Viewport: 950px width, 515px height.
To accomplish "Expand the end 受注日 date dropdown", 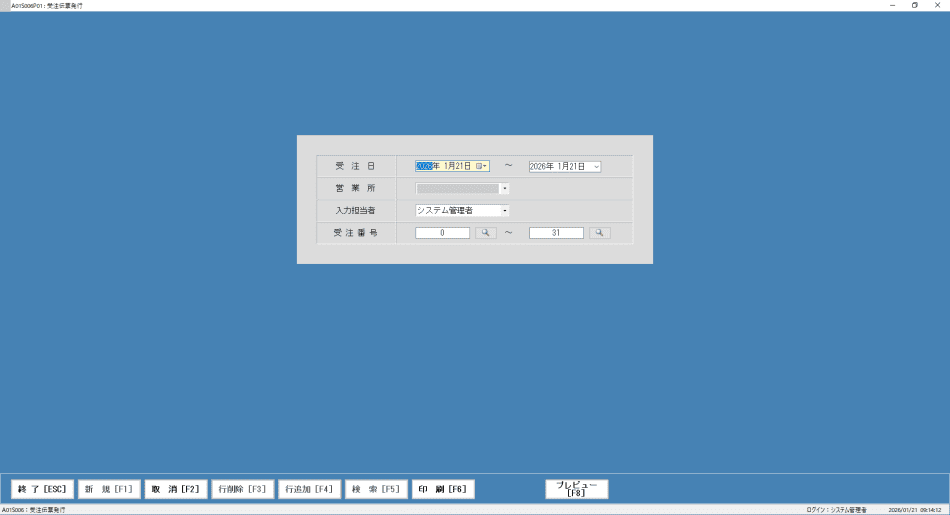I will 596,166.
